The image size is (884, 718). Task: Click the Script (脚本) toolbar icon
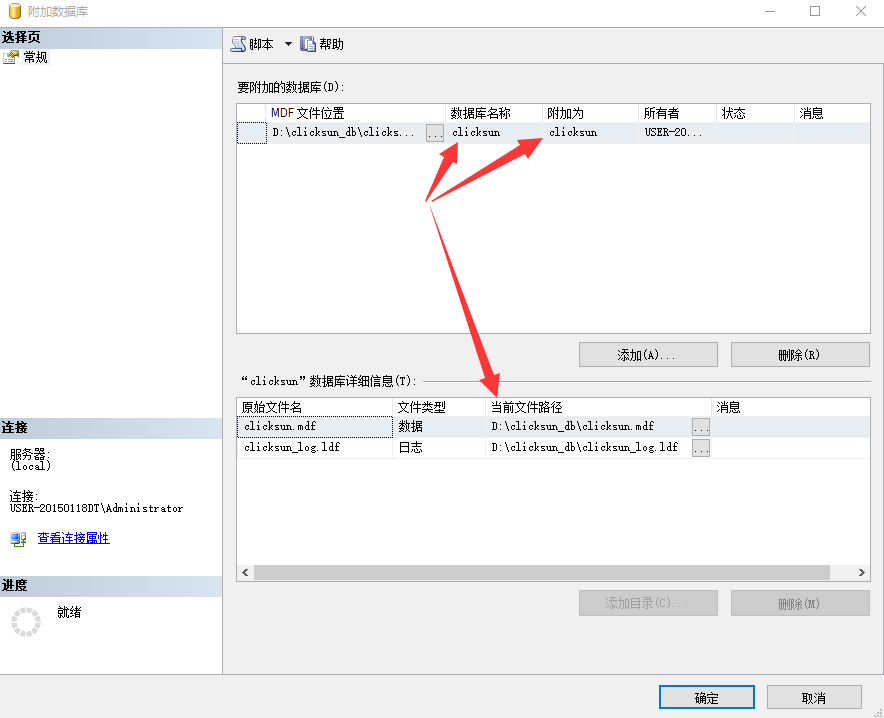click(238, 44)
